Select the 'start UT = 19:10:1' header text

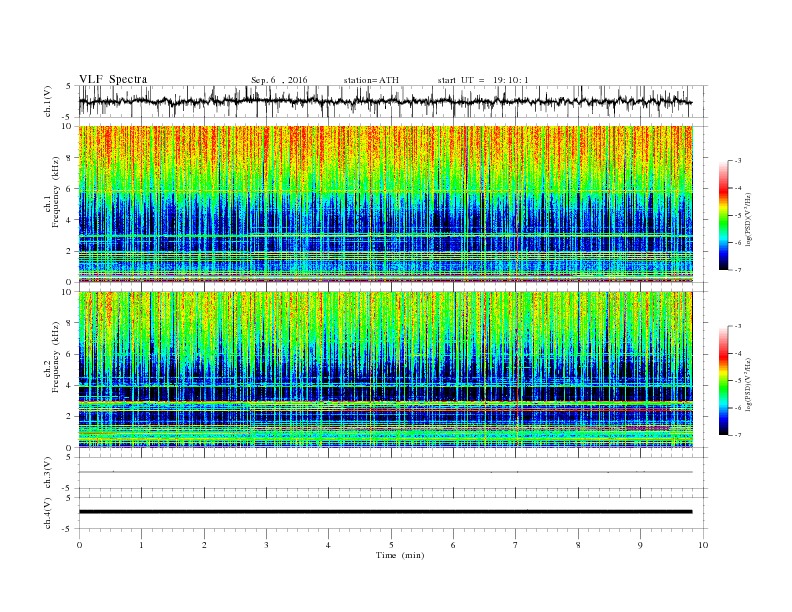483,80
